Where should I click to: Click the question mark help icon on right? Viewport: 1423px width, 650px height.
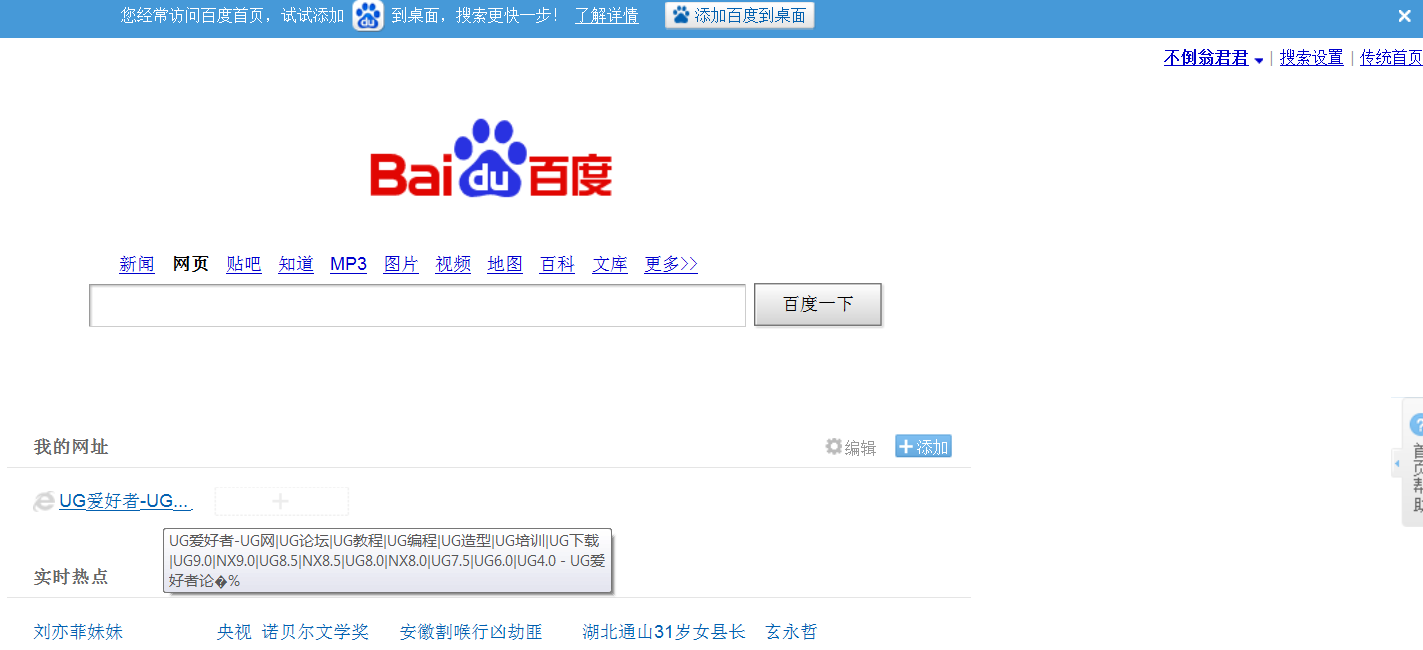[x=1416, y=425]
